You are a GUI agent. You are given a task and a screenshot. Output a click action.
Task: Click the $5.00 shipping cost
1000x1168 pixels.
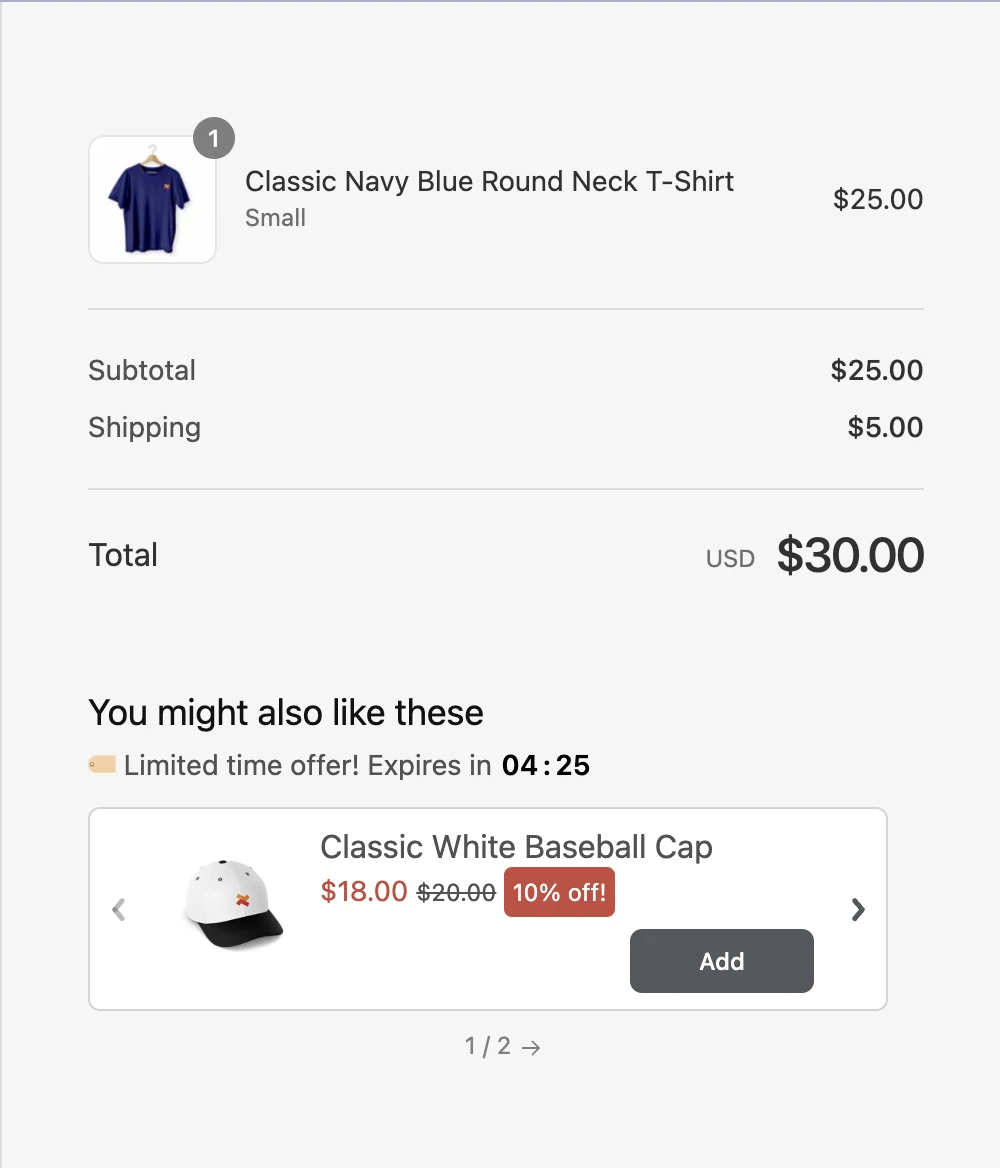click(x=885, y=428)
